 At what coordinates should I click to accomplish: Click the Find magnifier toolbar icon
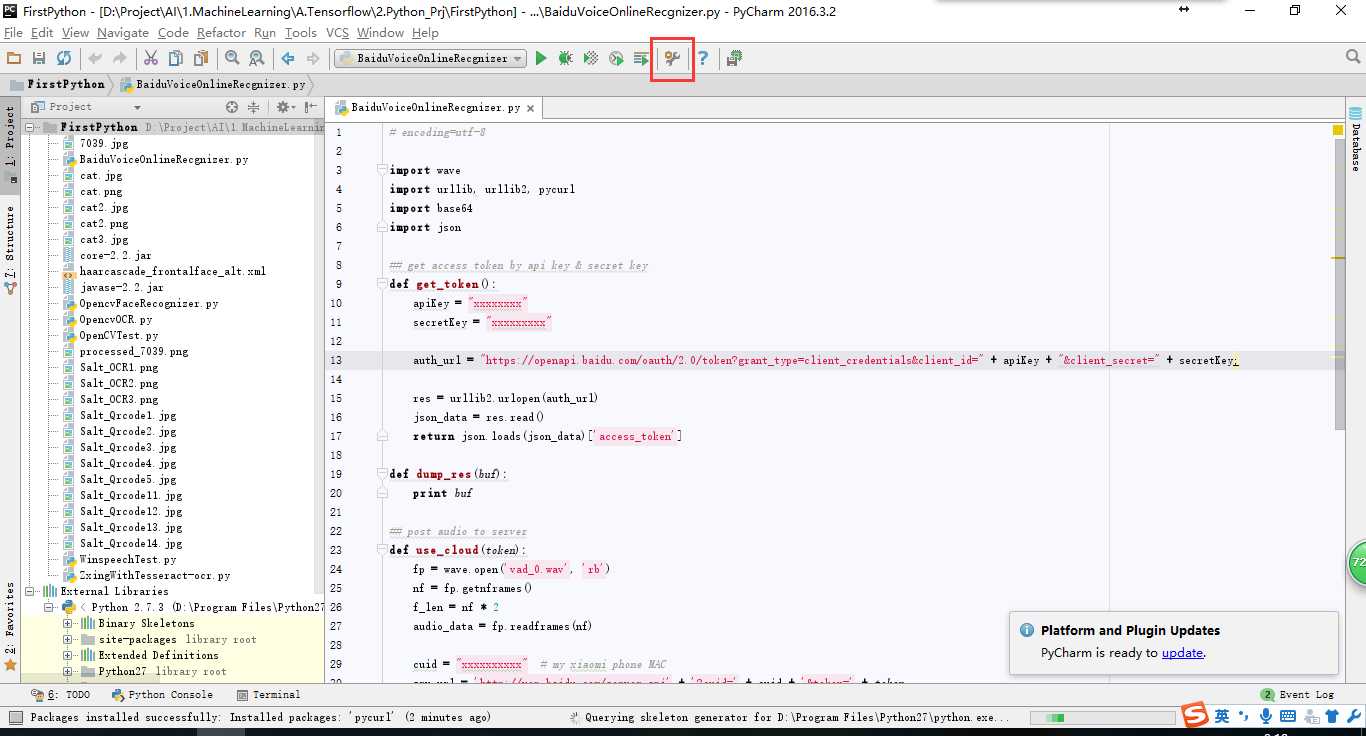tap(232, 59)
